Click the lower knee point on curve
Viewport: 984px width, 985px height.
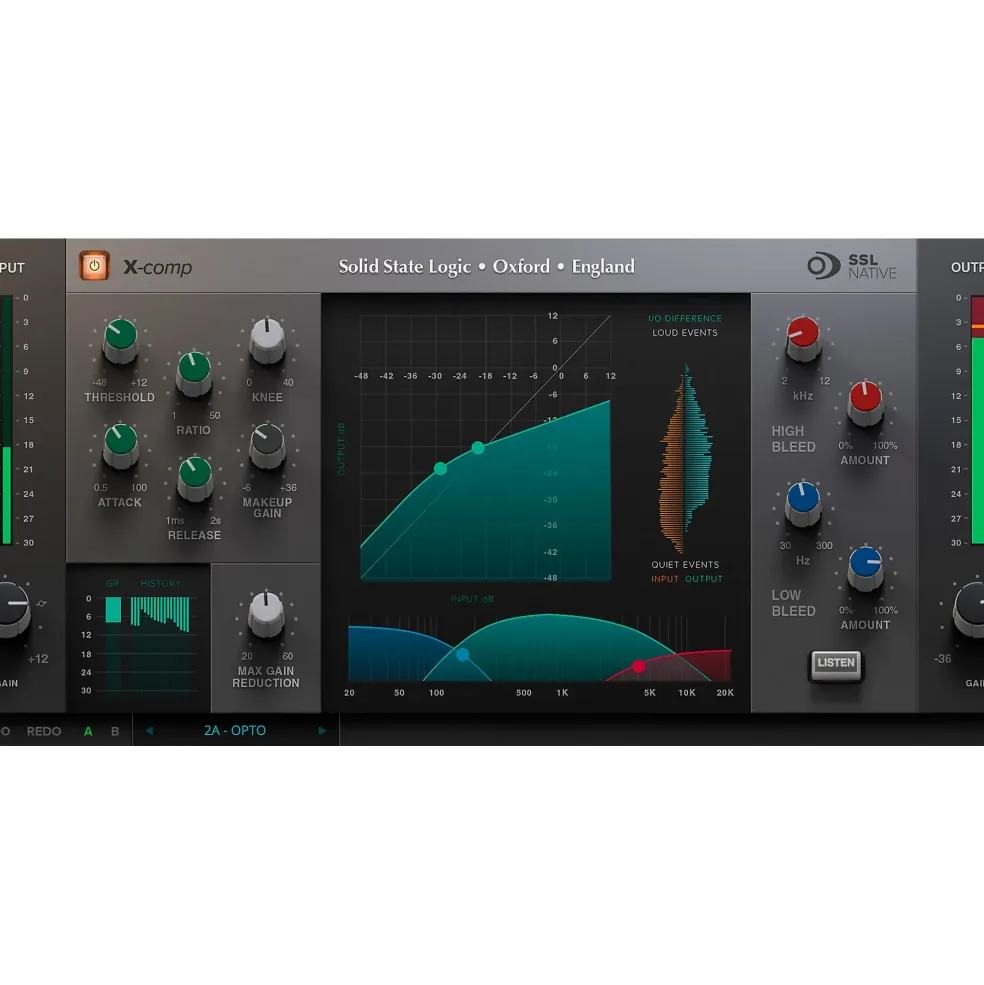tap(440, 469)
